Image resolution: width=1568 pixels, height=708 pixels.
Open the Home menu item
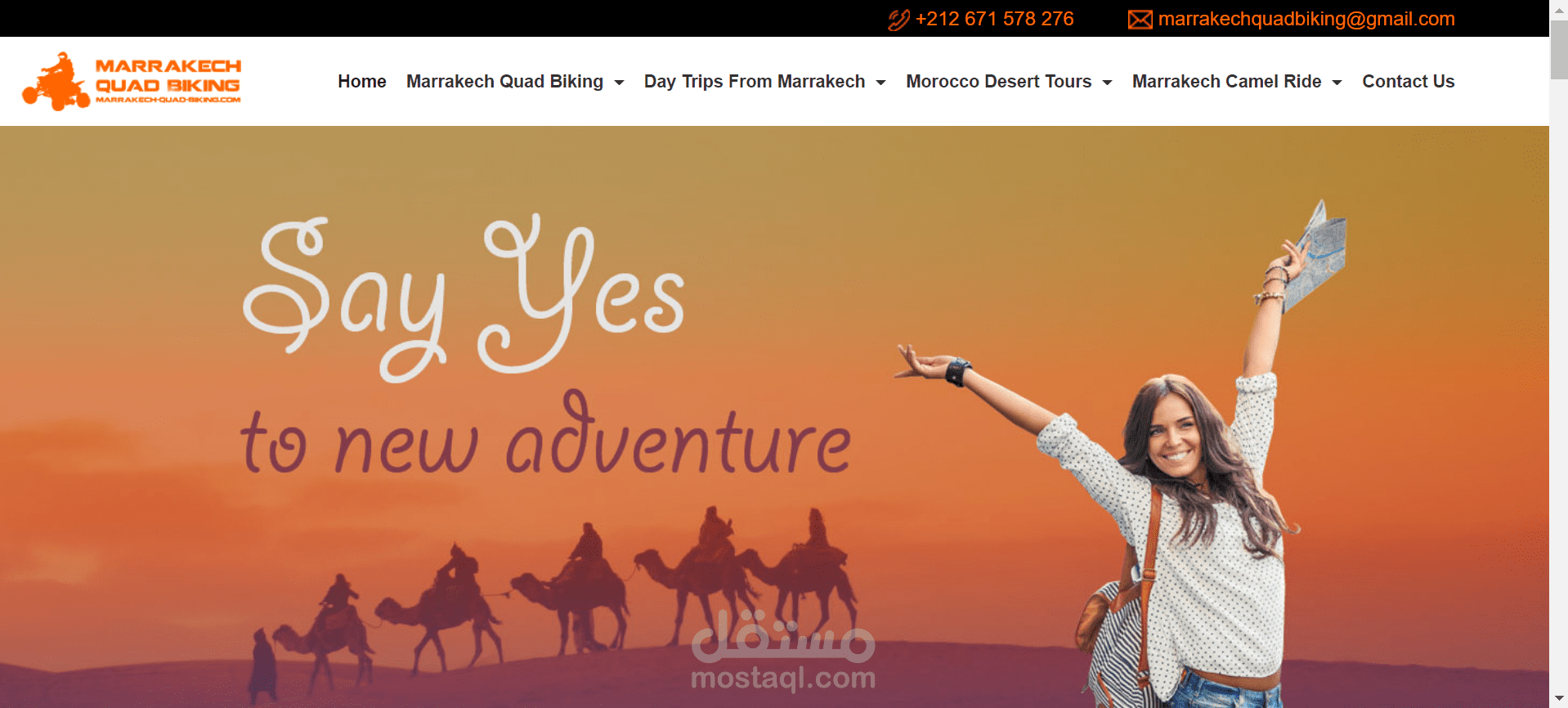362,82
